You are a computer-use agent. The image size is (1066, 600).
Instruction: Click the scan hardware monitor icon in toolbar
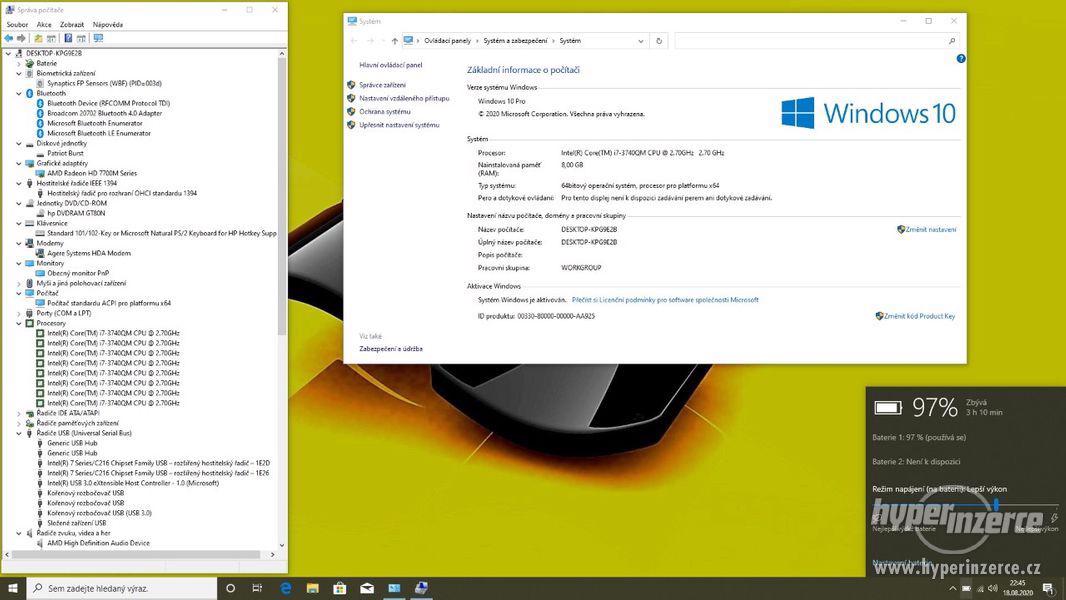click(99, 39)
